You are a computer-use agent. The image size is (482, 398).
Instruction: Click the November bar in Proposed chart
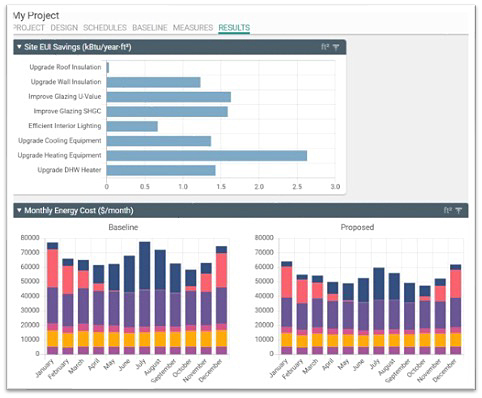tap(440, 316)
